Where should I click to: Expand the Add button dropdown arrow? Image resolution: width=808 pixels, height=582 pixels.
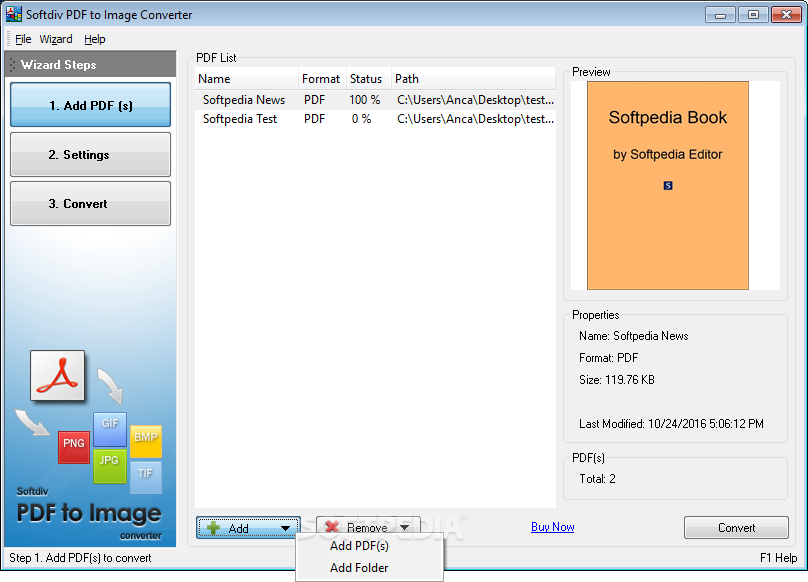click(x=285, y=528)
